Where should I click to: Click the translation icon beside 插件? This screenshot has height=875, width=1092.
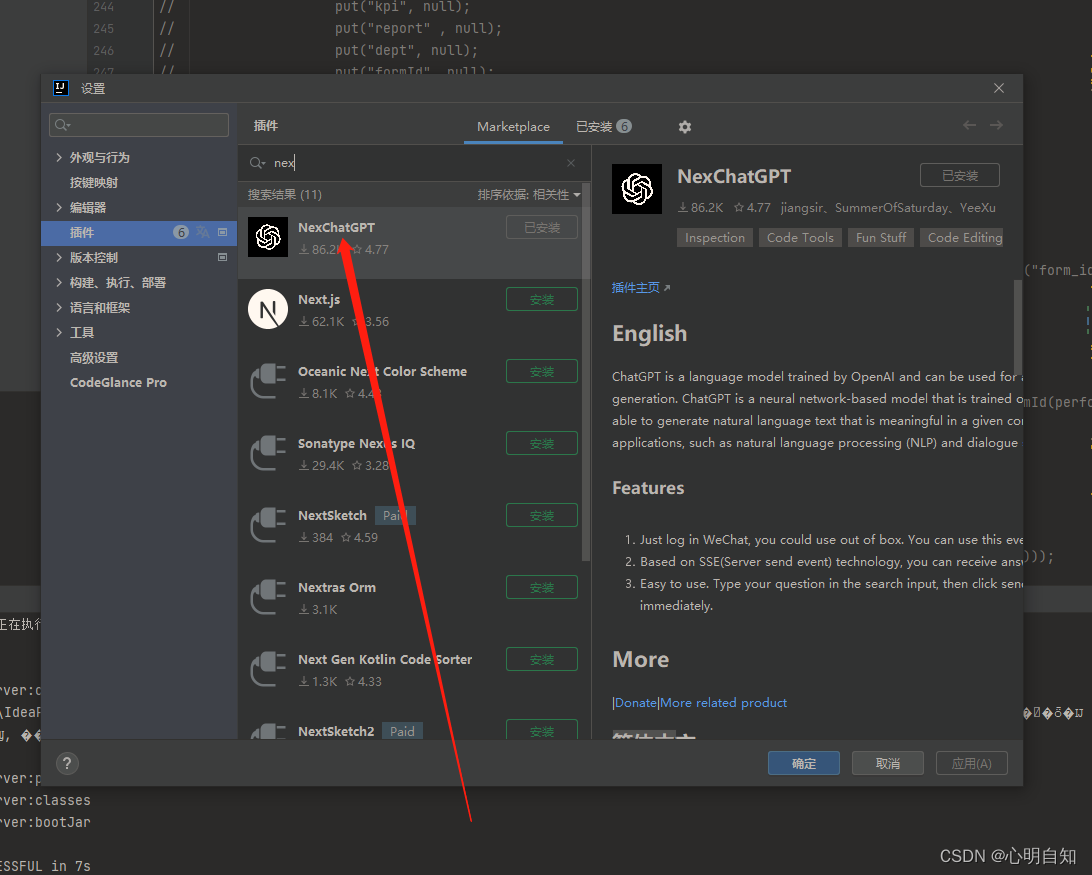point(203,233)
